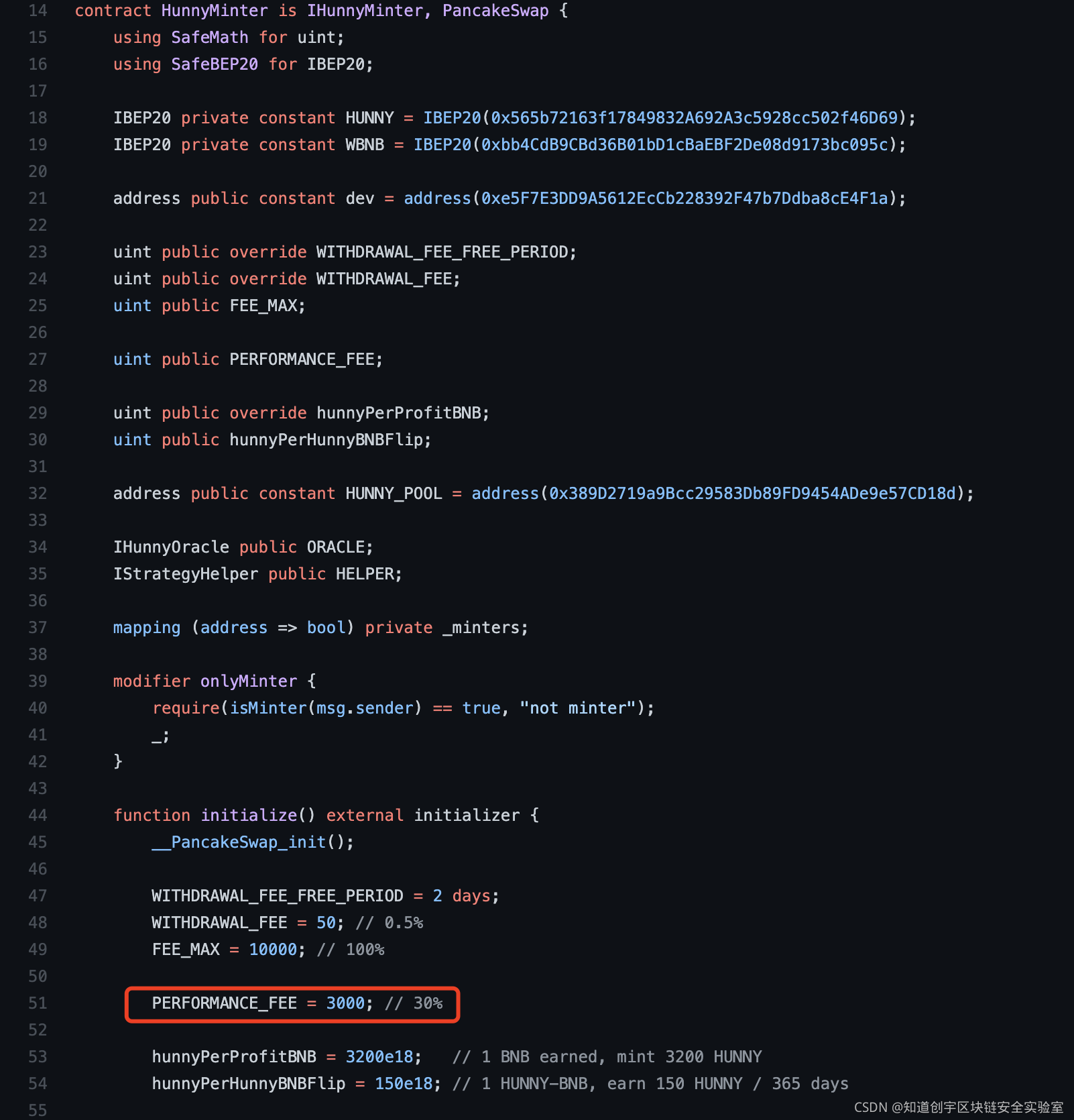
Task: Click the HUNNY_POOL constant name
Action: click(x=394, y=494)
